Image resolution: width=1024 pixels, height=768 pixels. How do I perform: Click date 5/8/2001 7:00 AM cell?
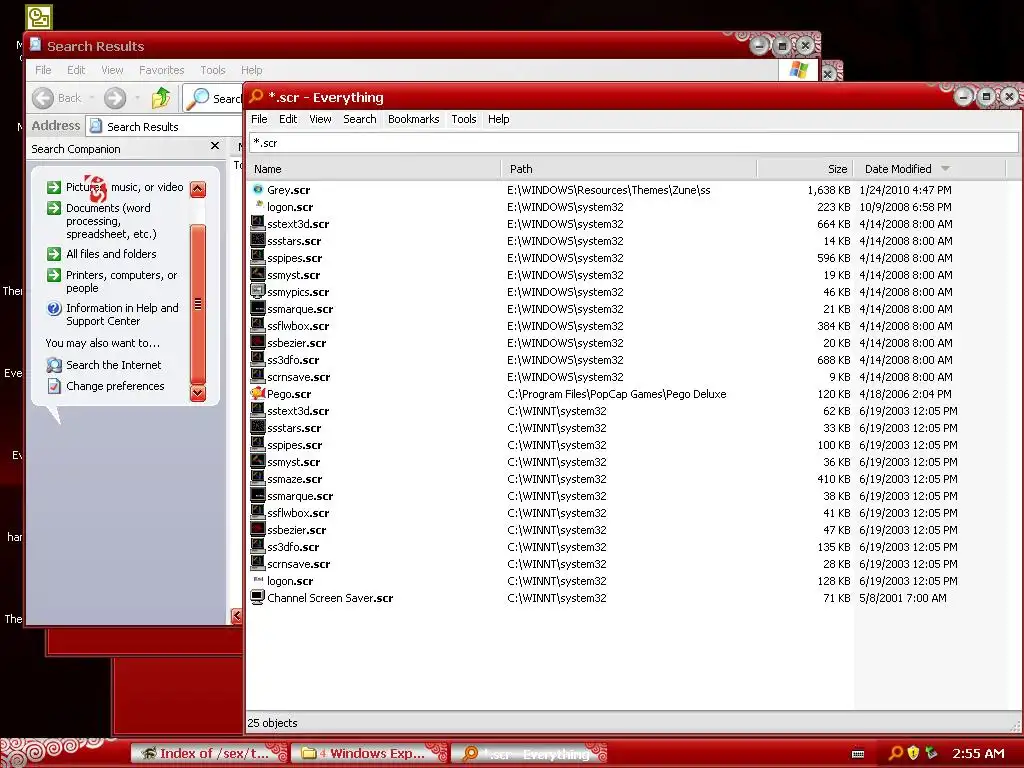coord(903,598)
